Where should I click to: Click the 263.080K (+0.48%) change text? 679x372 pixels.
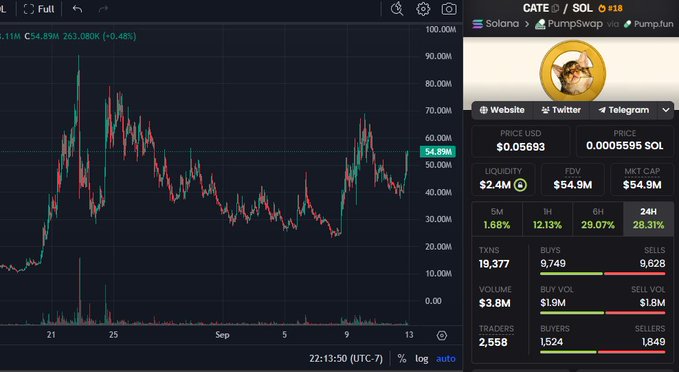pos(100,36)
